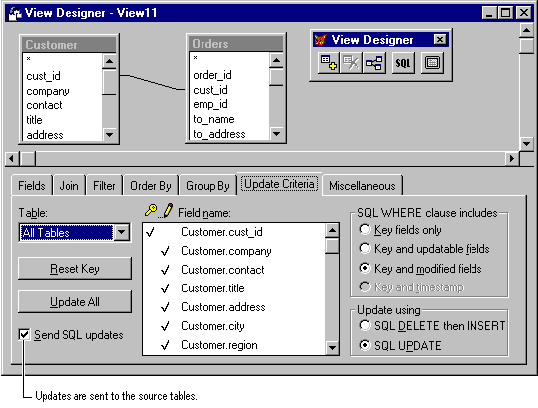538x408 pixels.
Task: Click the Add Table toolbar icon
Action: point(328,63)
